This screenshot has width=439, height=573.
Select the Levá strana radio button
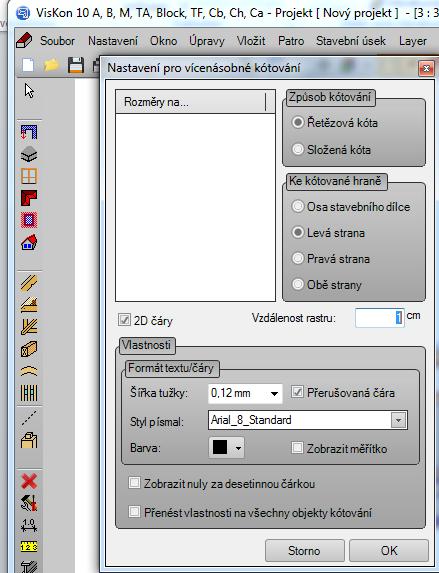point(298,232)
